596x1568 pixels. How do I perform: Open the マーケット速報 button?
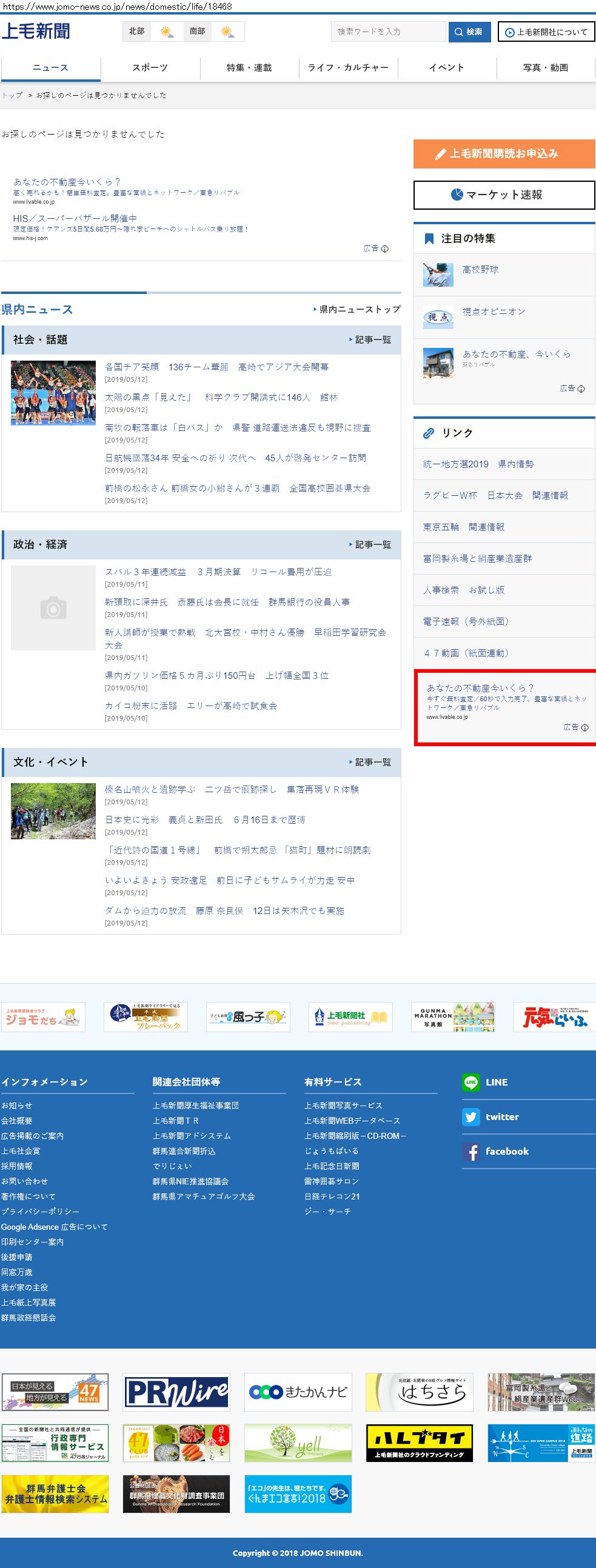click(503, 195)
